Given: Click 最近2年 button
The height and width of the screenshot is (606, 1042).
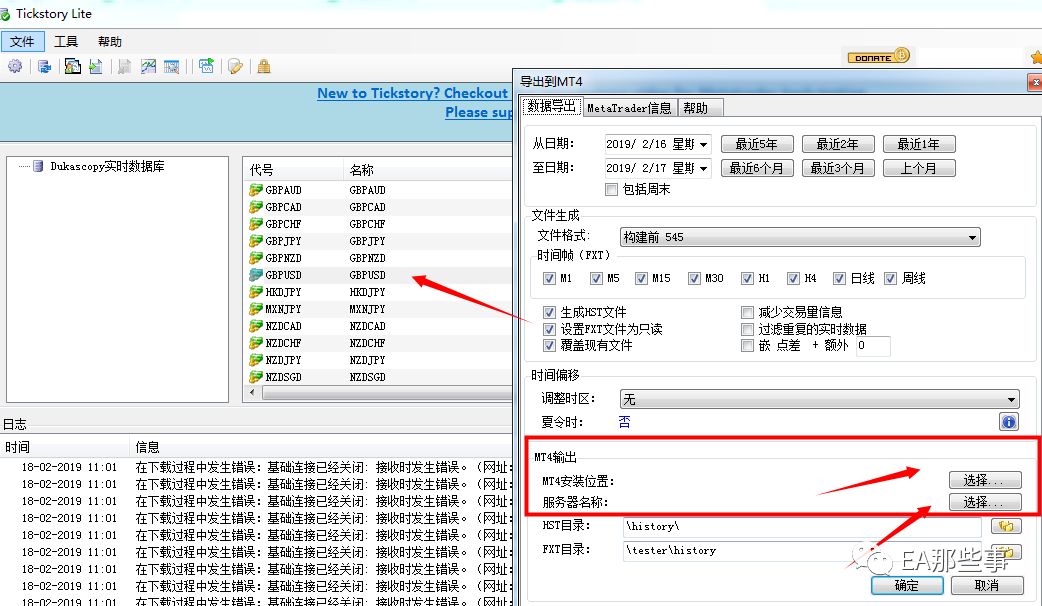Looking at the screenshot, I should point(837,144).
